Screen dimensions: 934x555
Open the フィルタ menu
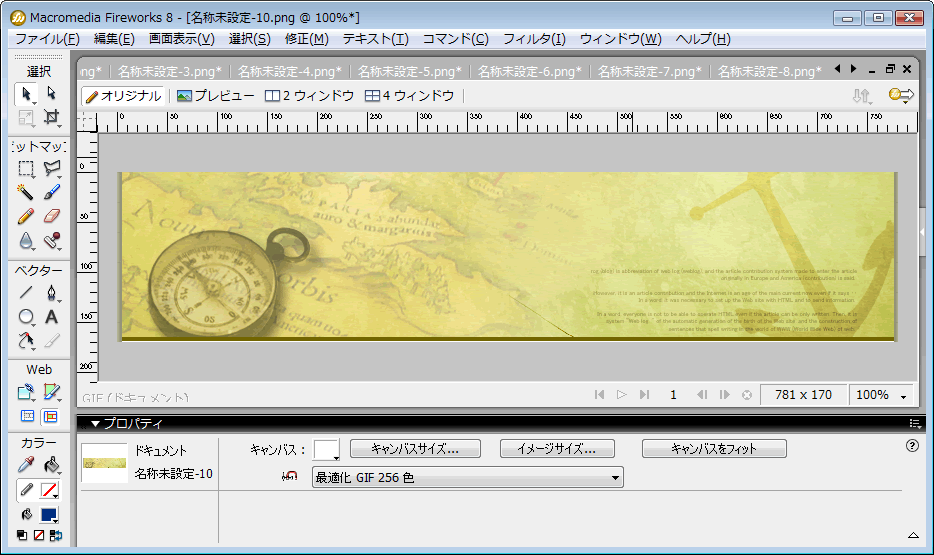(x=534, y=39)
